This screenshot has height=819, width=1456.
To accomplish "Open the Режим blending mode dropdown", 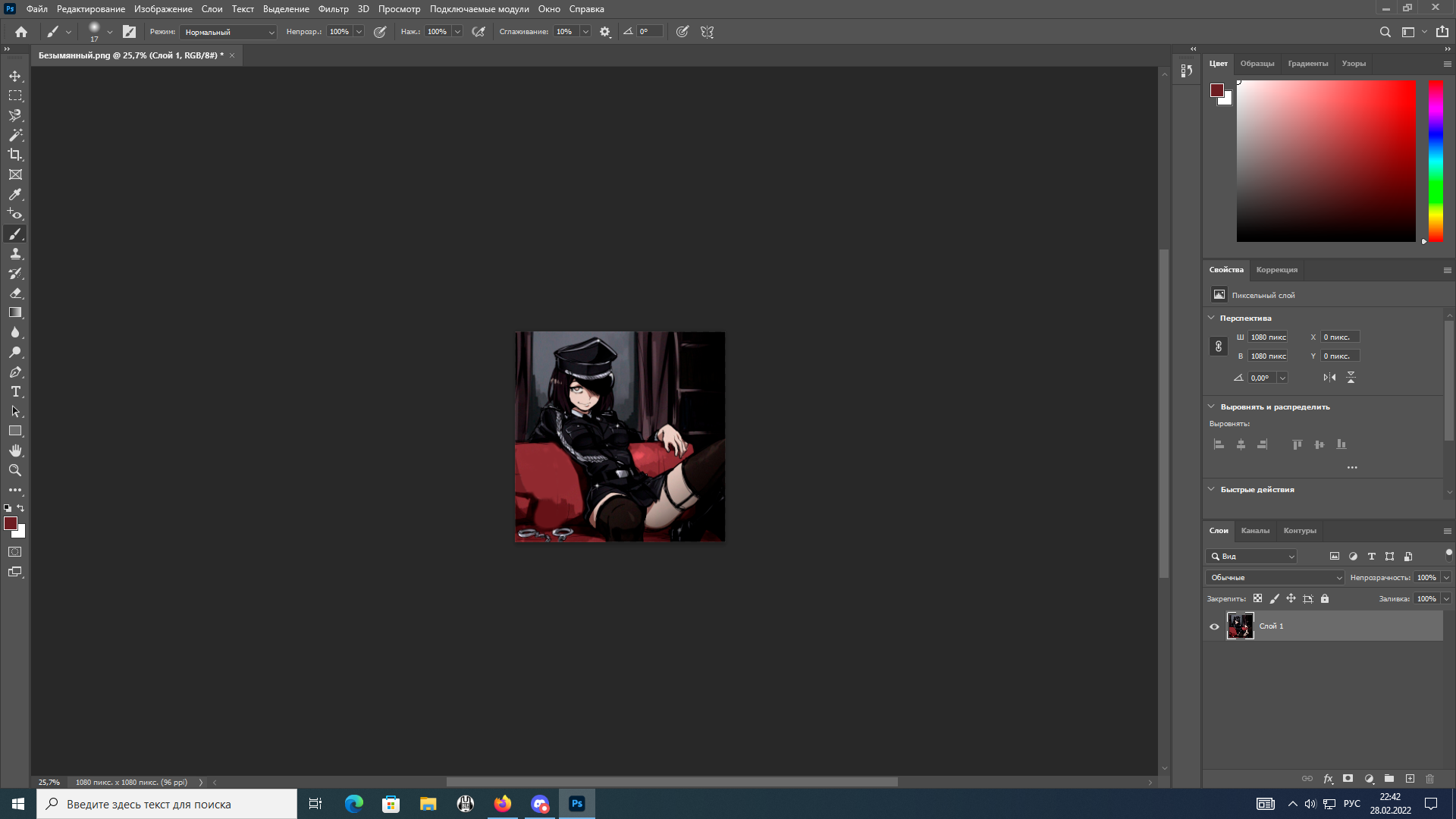I will pos(229,32).
